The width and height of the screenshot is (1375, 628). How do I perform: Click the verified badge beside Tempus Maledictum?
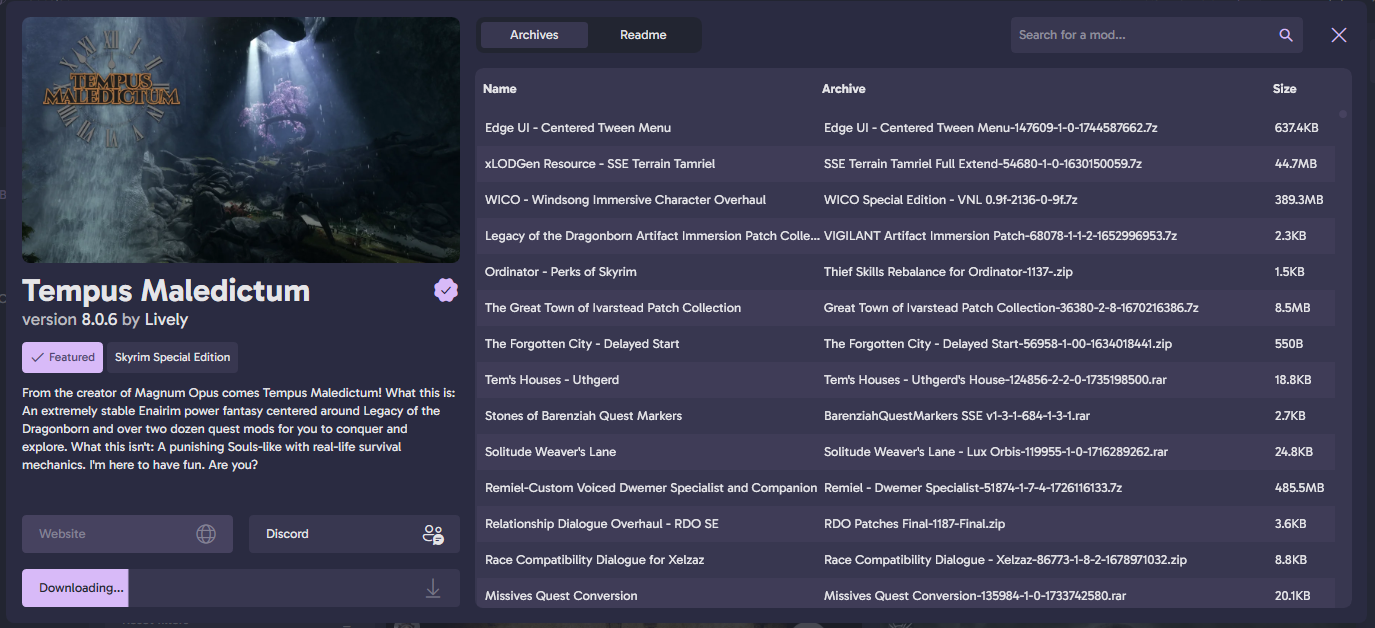(x=446, y=290)
